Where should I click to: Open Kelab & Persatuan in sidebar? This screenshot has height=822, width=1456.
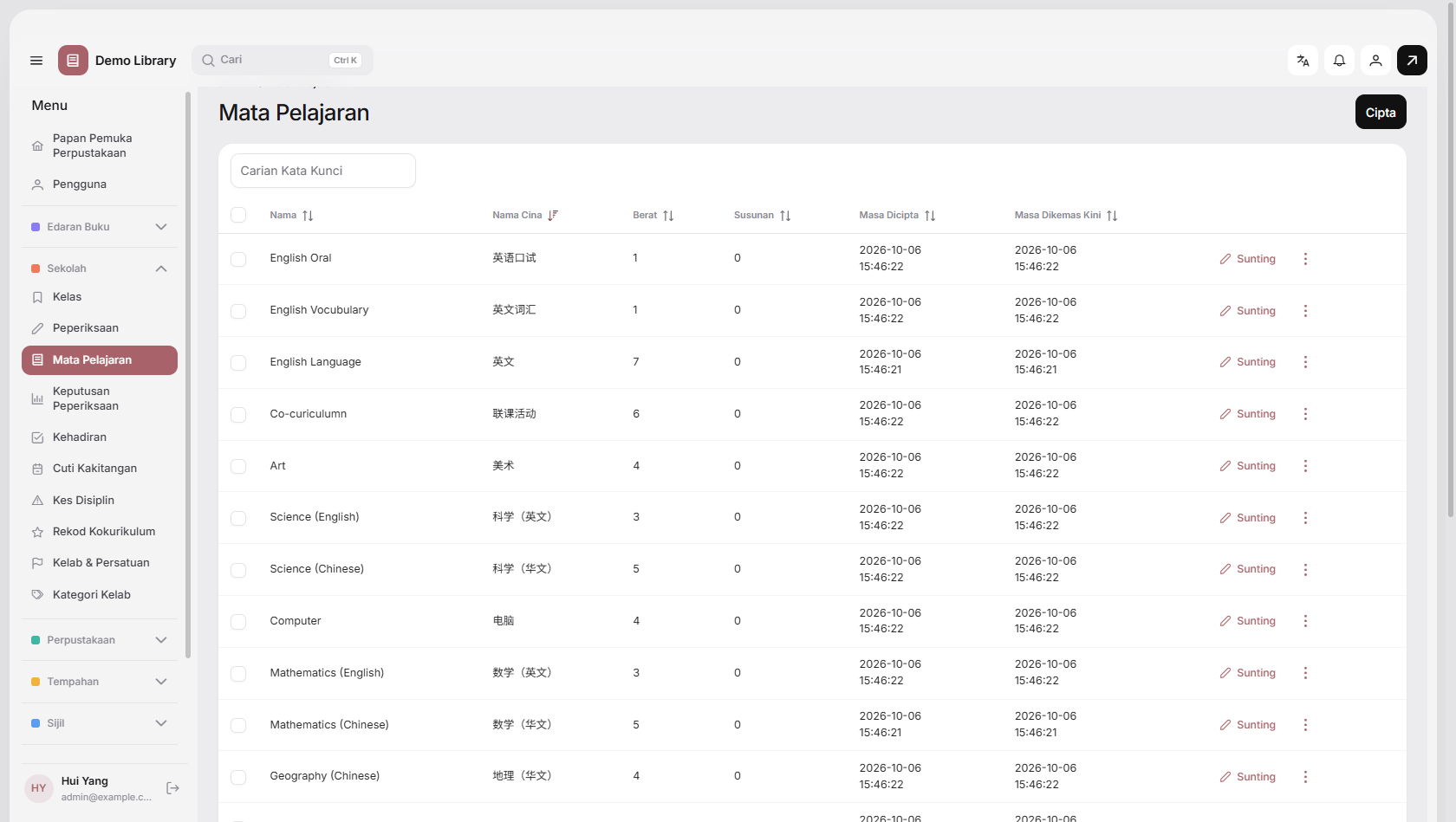click(x=100, y=563)
